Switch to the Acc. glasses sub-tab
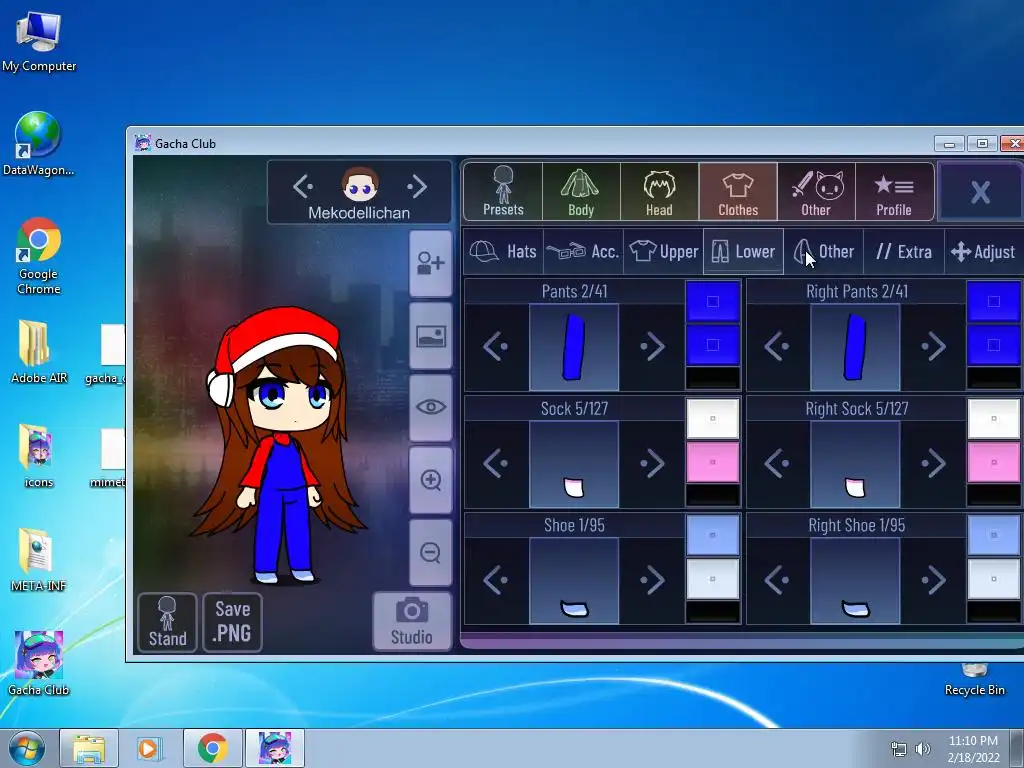Image resolution: width=1024 pixels, height=768 pixels. pos(583,251)
